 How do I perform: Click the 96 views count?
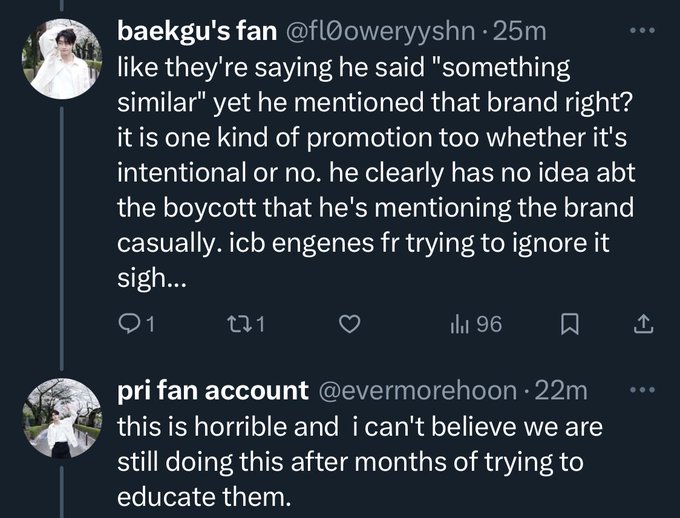[488, 324]
